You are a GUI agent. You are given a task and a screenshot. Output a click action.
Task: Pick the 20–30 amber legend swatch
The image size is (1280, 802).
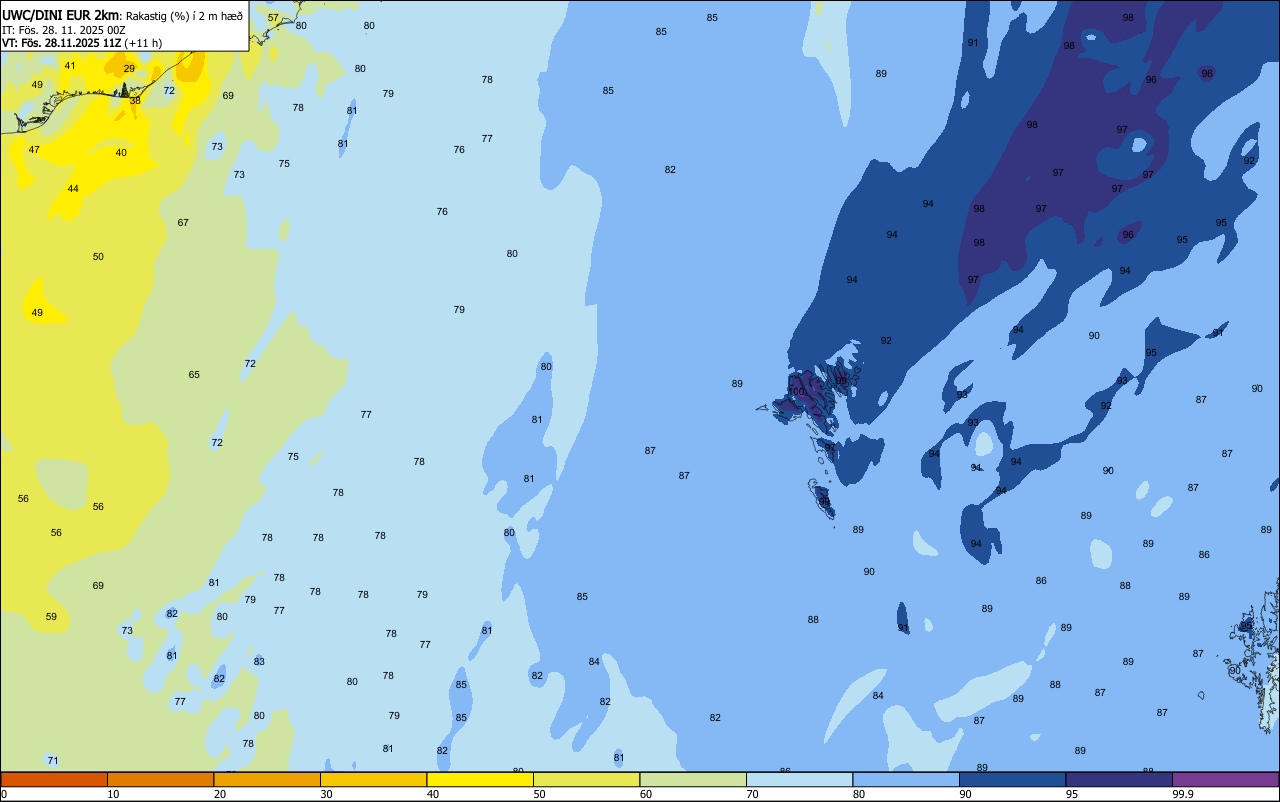(x=267, y=779)
